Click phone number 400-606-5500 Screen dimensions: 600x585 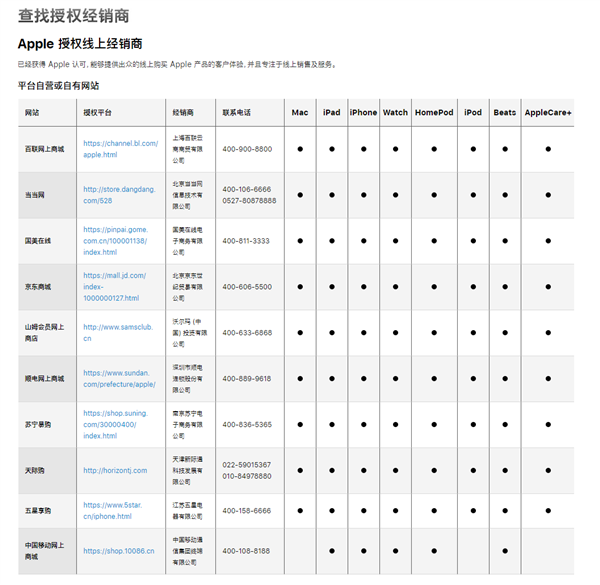tap(246, 287)
